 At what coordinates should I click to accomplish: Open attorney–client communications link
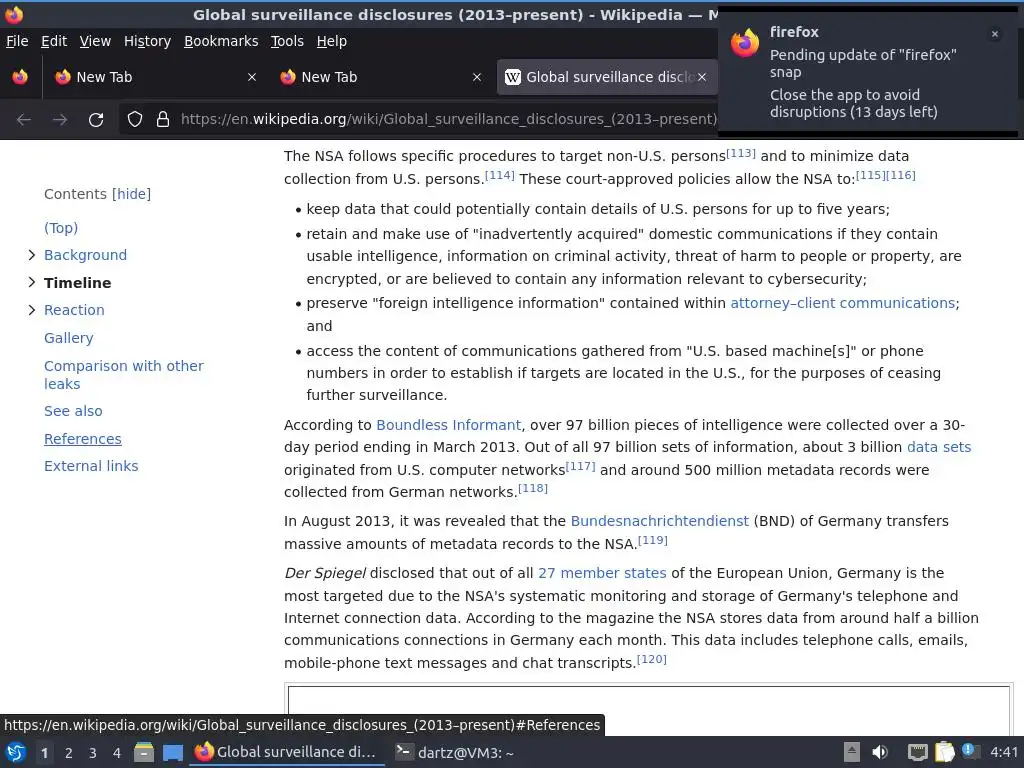(842, 303)
